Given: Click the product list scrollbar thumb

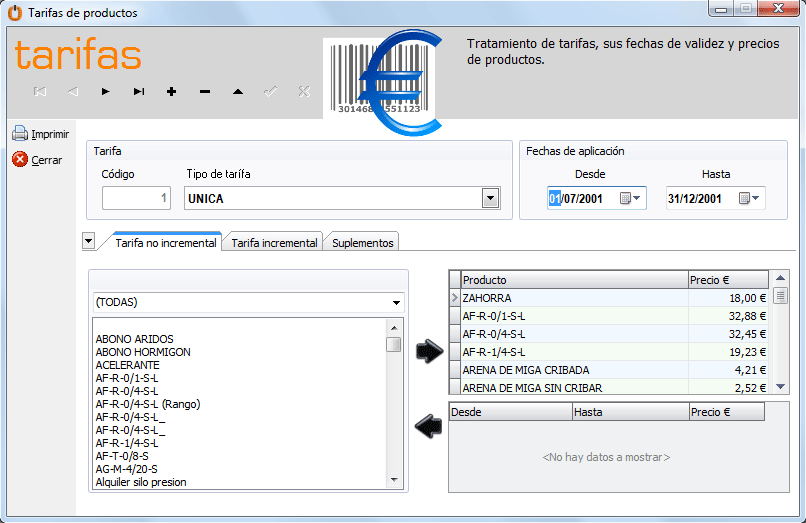Looking at the screenshot, I should 394,345.
